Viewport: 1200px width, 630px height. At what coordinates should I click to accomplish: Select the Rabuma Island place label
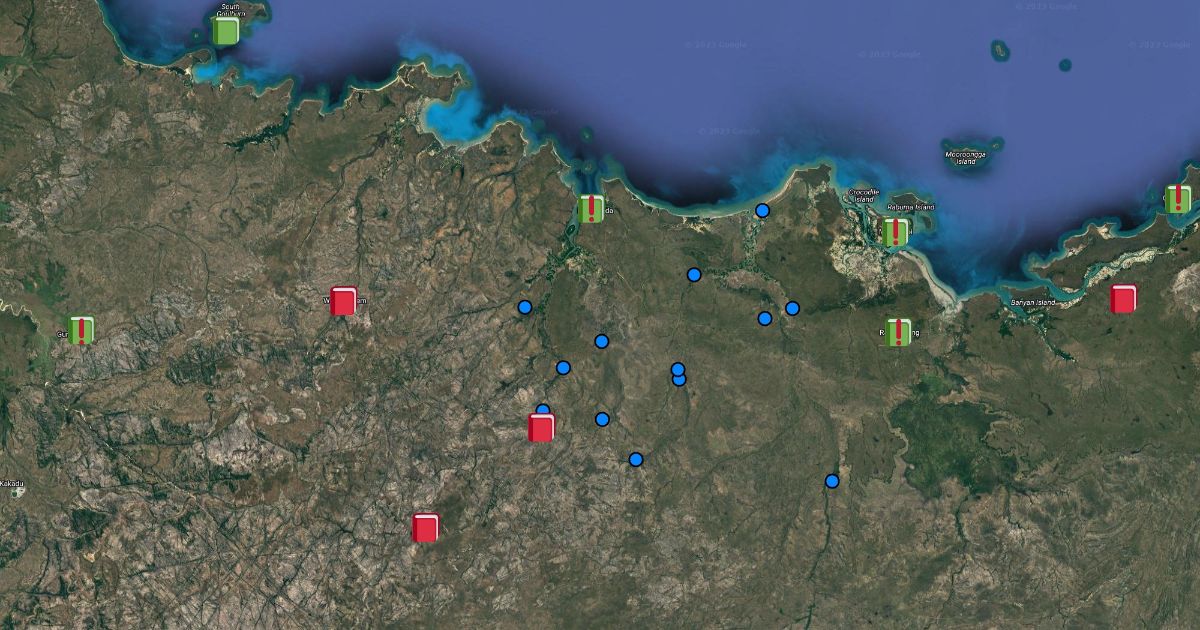coord(911,207)
